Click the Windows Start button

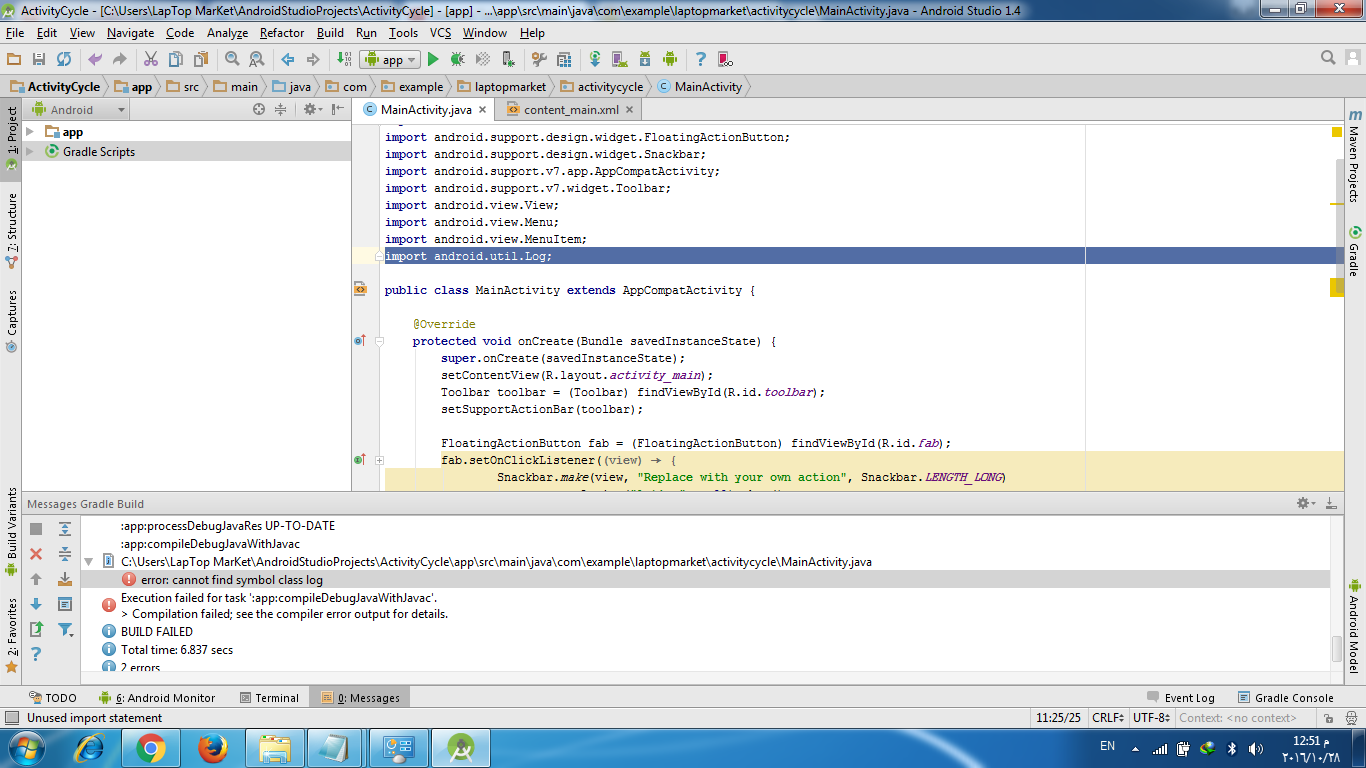(25, 748)
